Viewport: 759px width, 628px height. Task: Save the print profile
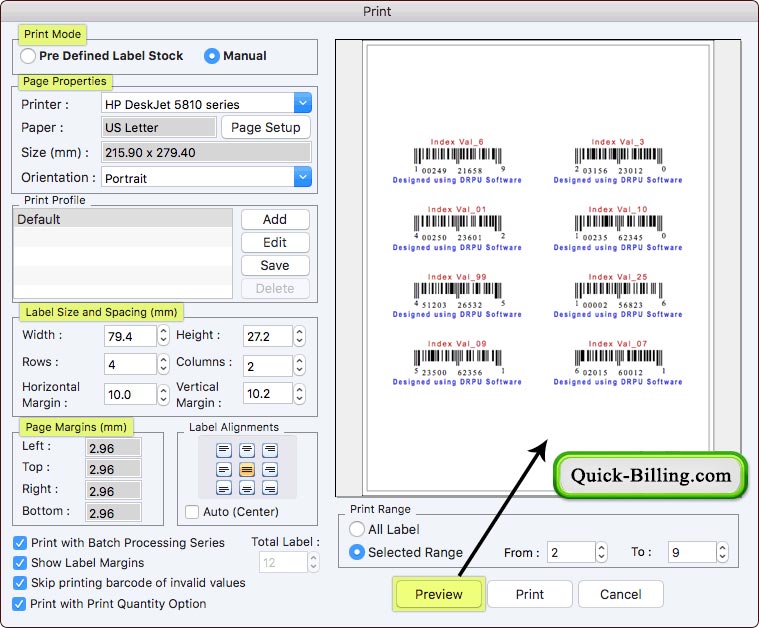275,265
